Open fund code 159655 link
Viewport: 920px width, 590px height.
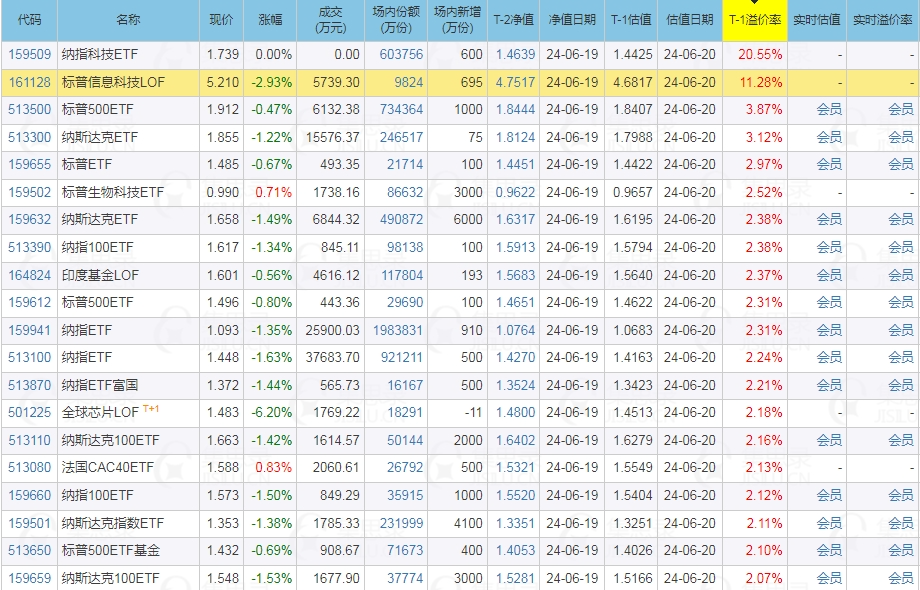click(29, 164)
